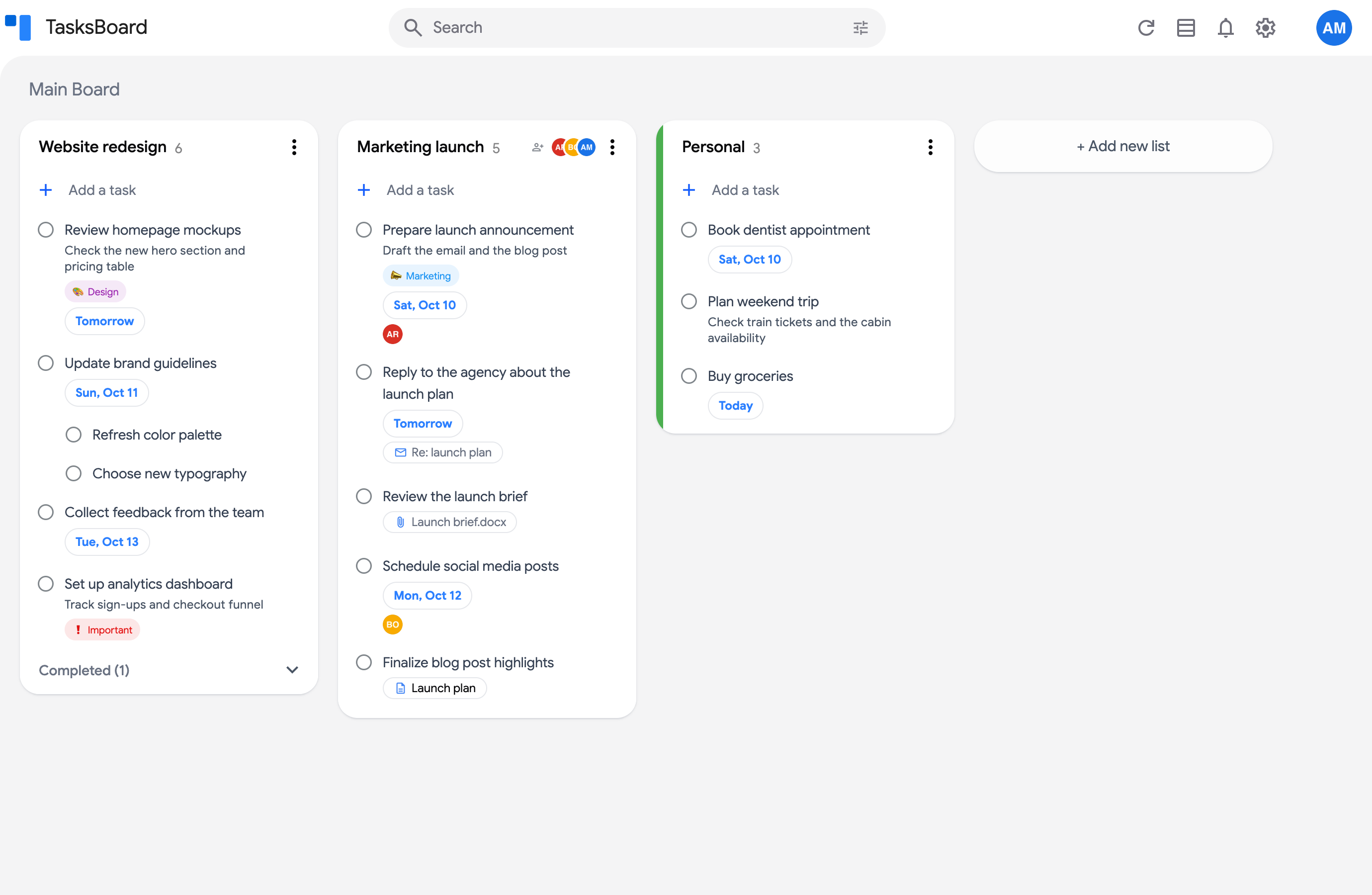1372x895 pixels.
Task: Click + Add new list
Action: (x=1123, y=147)
